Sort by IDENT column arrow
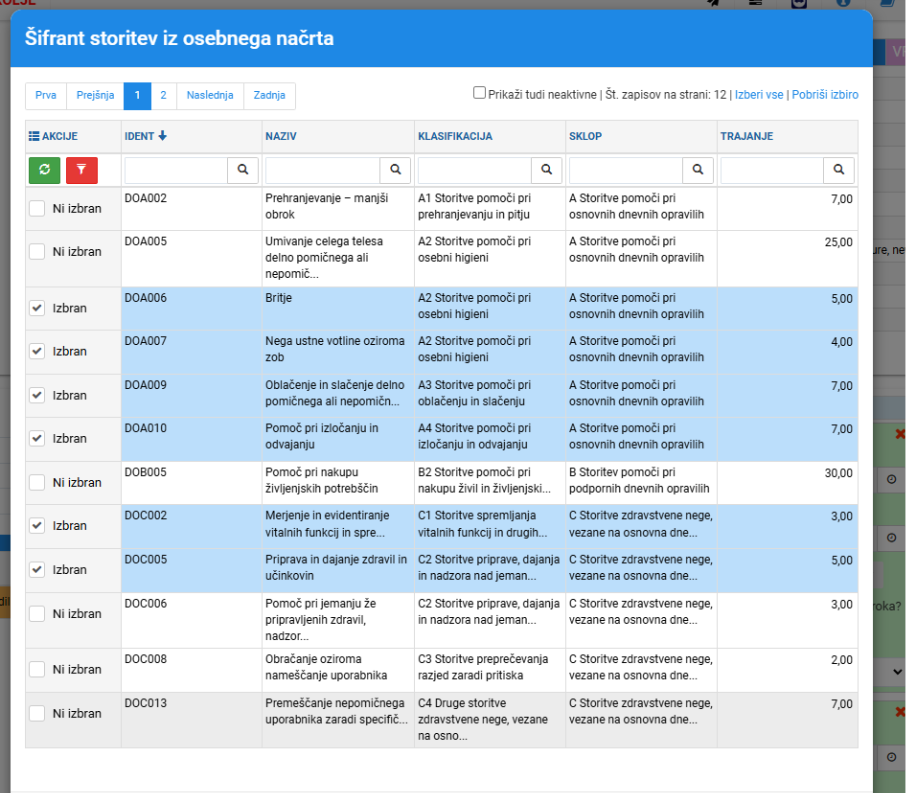Screen dimensions: 906x793 (162, 136)
